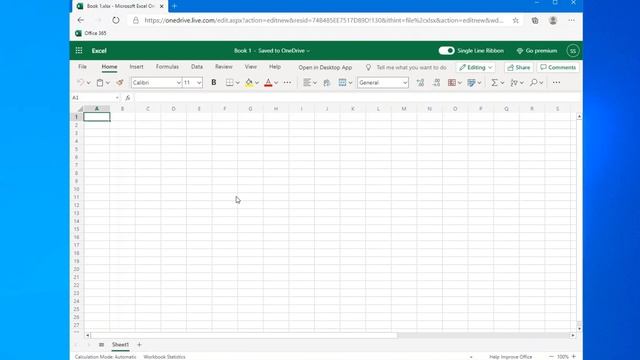Select the Sheet1 tab

[x=120, y=345]
